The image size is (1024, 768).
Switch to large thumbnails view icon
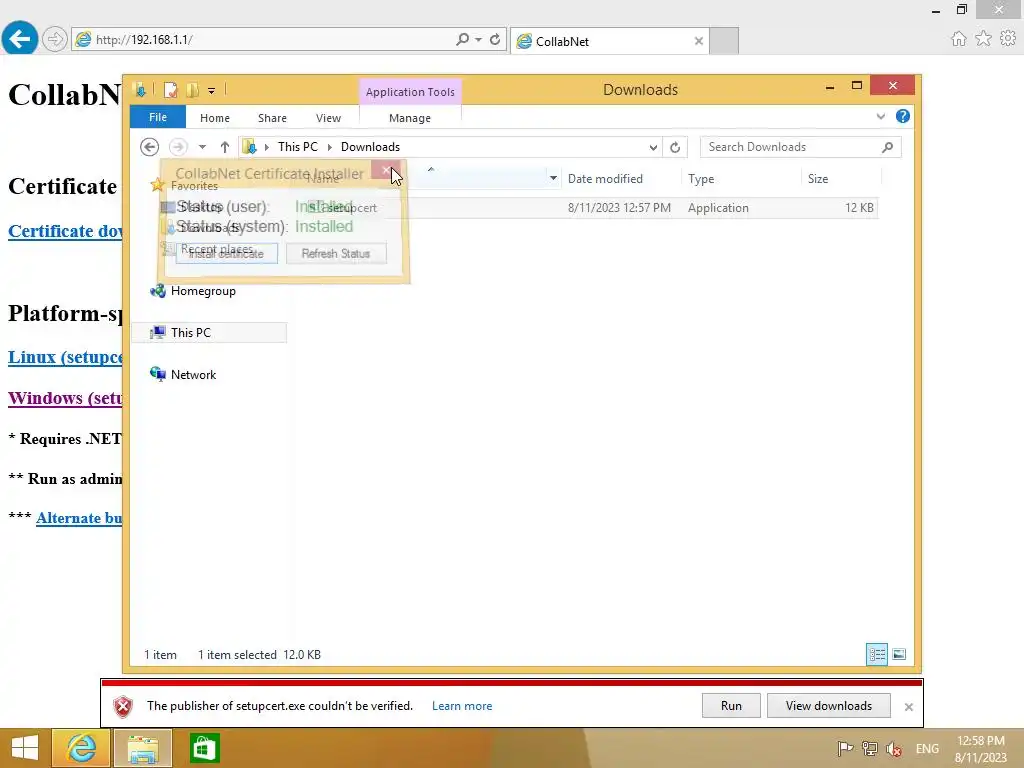[899, 654]
